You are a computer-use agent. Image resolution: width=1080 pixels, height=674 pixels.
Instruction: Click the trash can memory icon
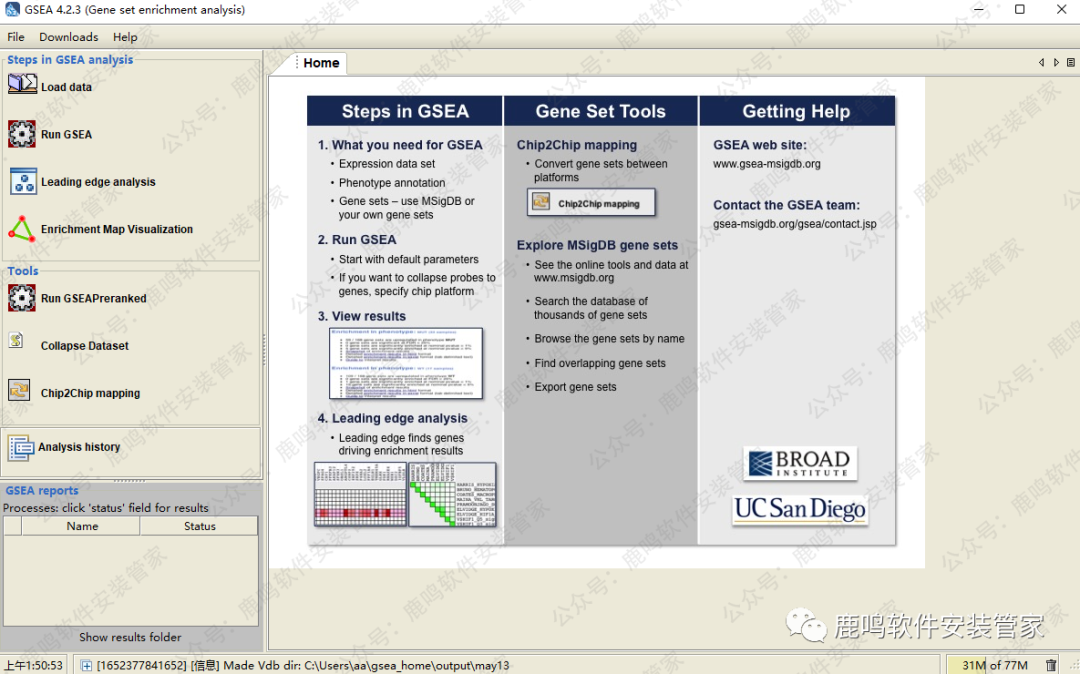[x=1051, y=665]
